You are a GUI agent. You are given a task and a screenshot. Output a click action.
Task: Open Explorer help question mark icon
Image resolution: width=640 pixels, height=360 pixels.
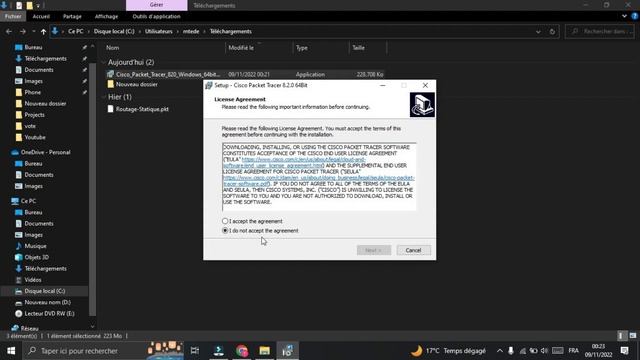(635, 16)
